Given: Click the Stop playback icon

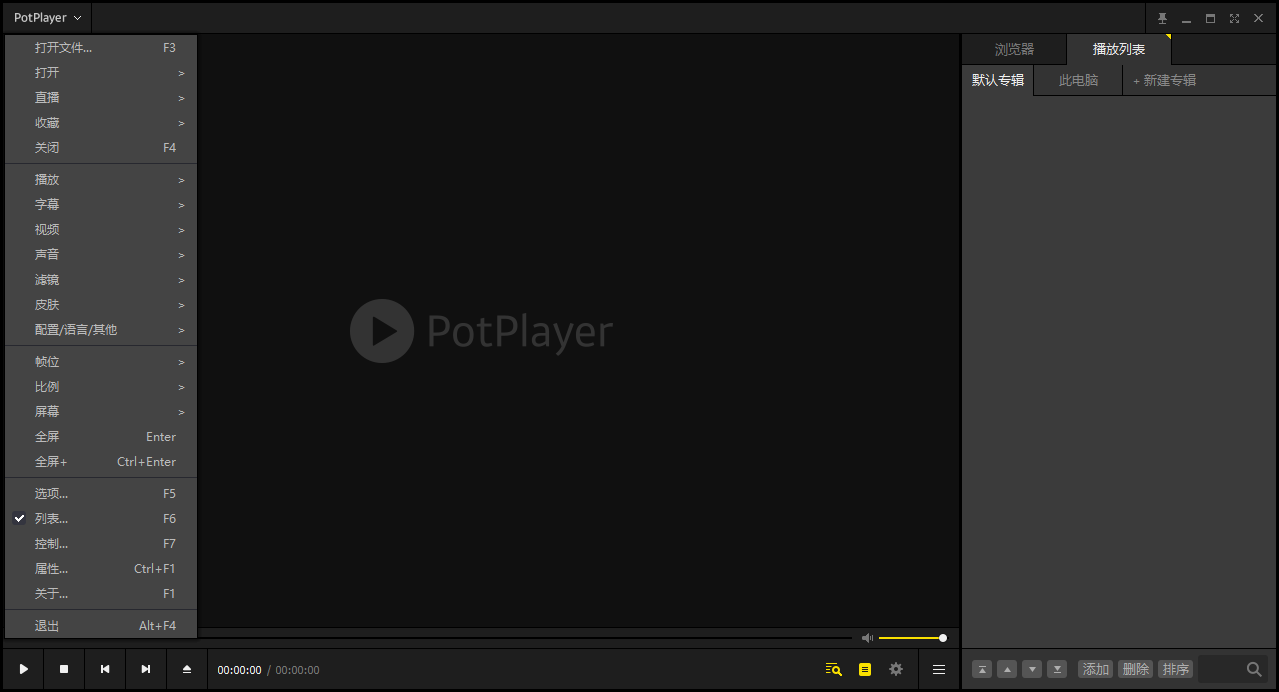Looking at the screenshot, I should (63, 669).
